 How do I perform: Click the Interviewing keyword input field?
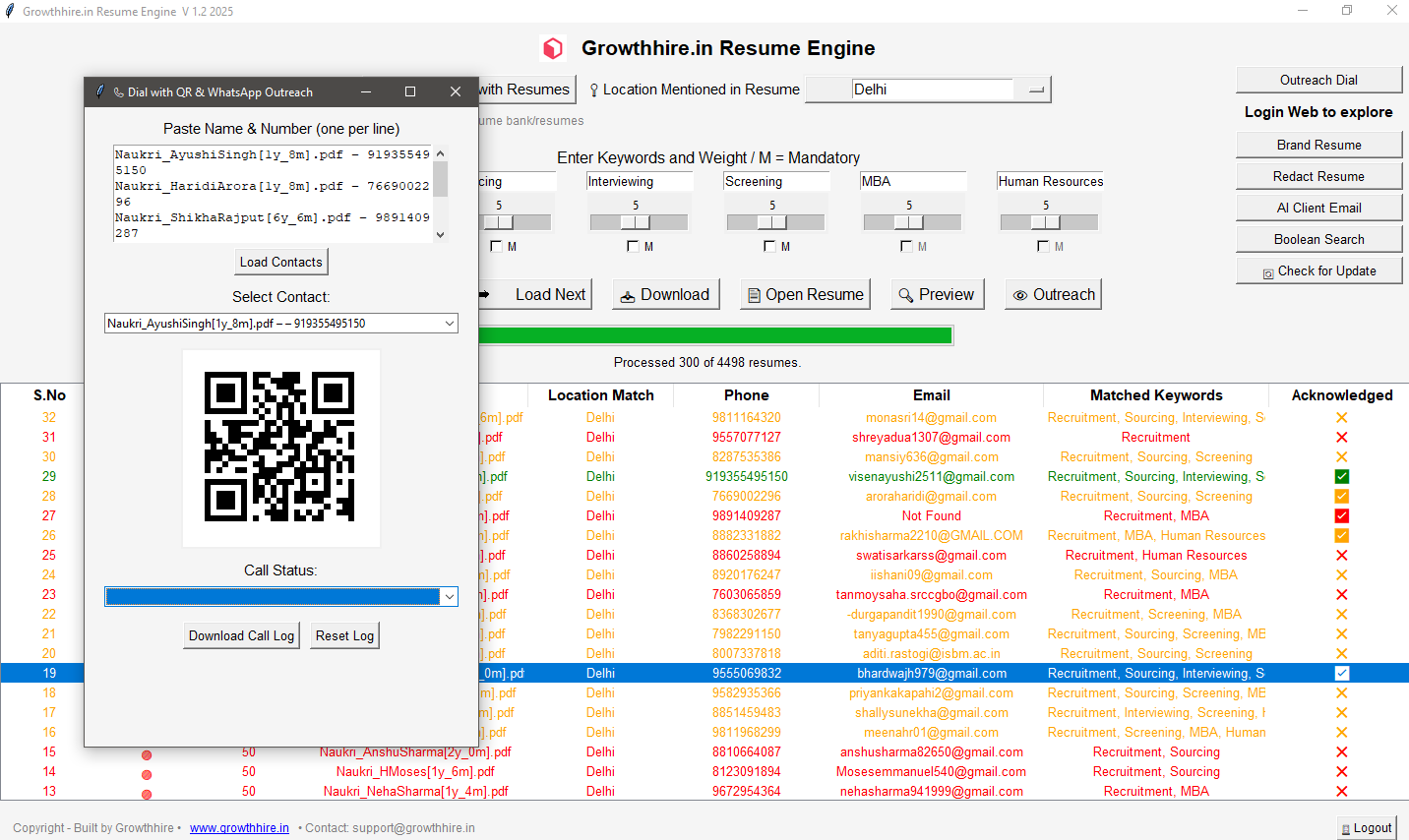[640, 182]
